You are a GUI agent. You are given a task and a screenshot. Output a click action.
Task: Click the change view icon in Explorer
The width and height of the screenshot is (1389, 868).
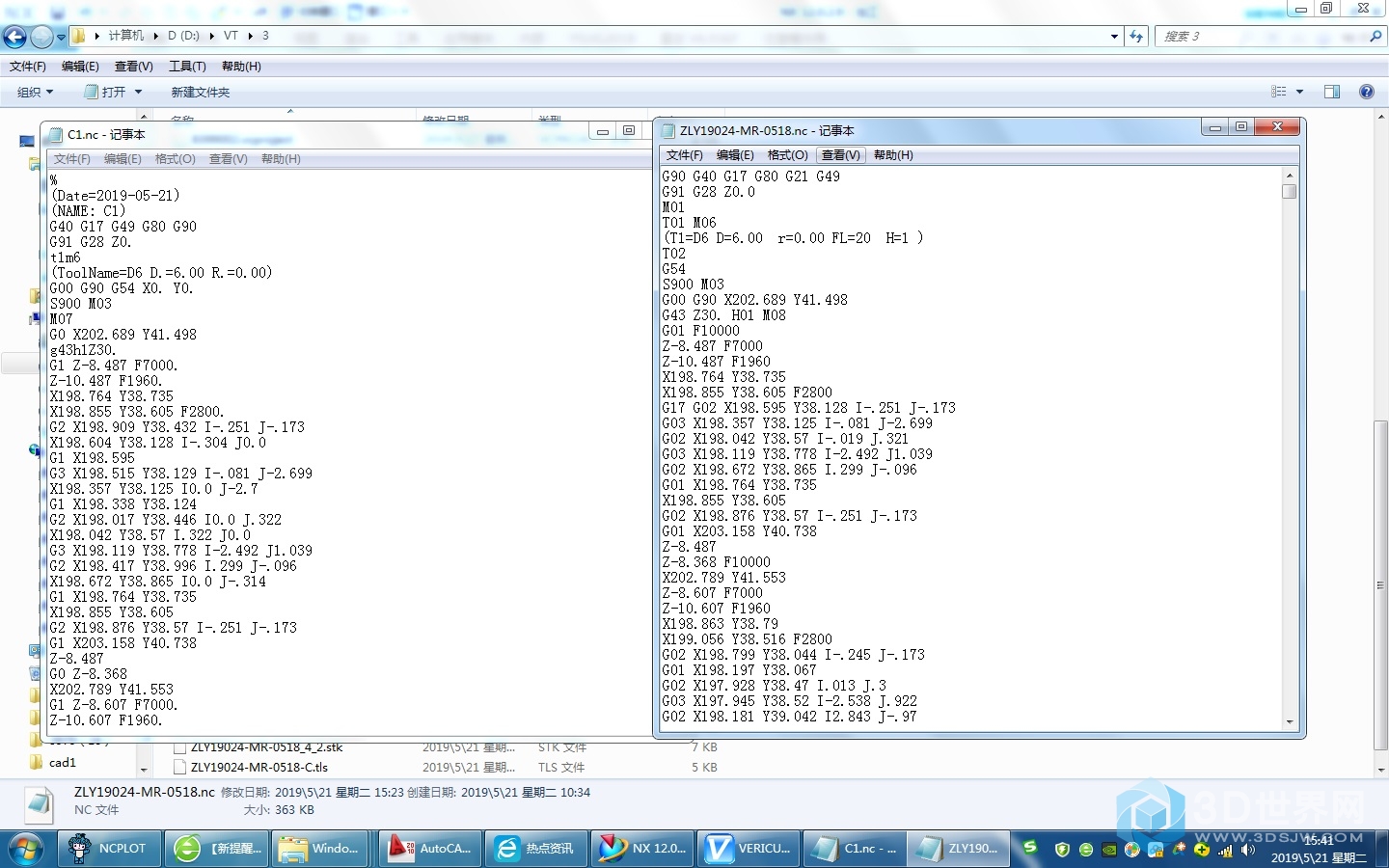(x=1279, y=92)
